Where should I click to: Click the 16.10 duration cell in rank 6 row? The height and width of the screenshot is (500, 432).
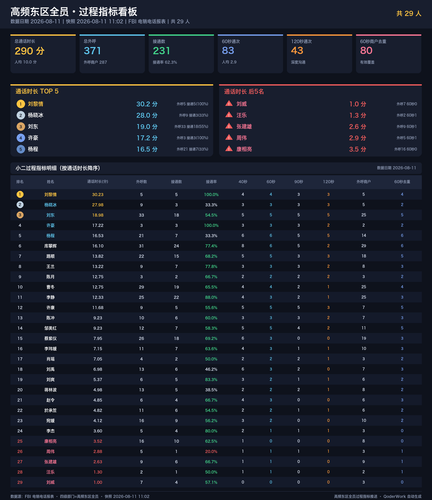pyautogui.click(x=98, y=246)
